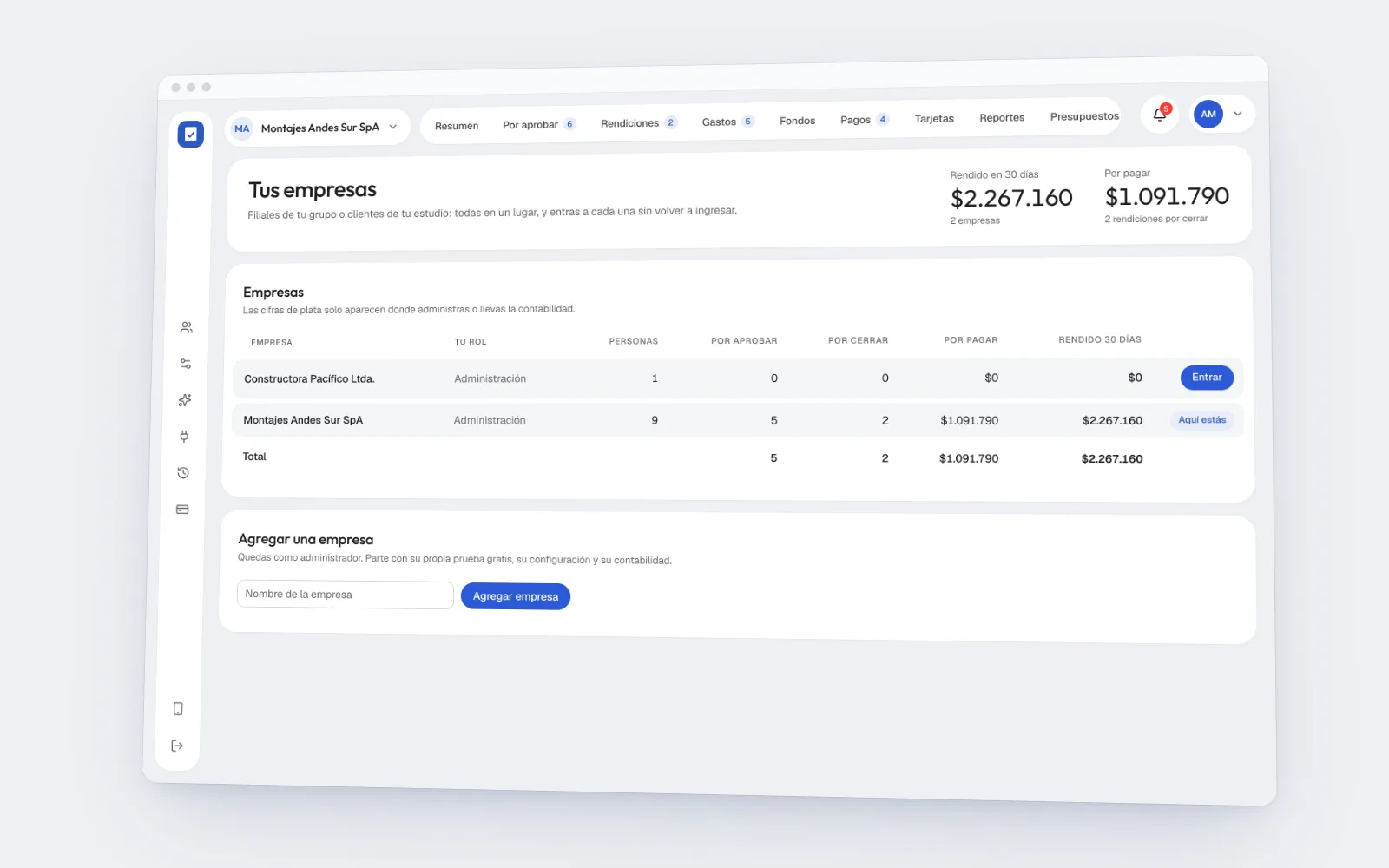Open the people icon in the sidebar

point(186,327)
